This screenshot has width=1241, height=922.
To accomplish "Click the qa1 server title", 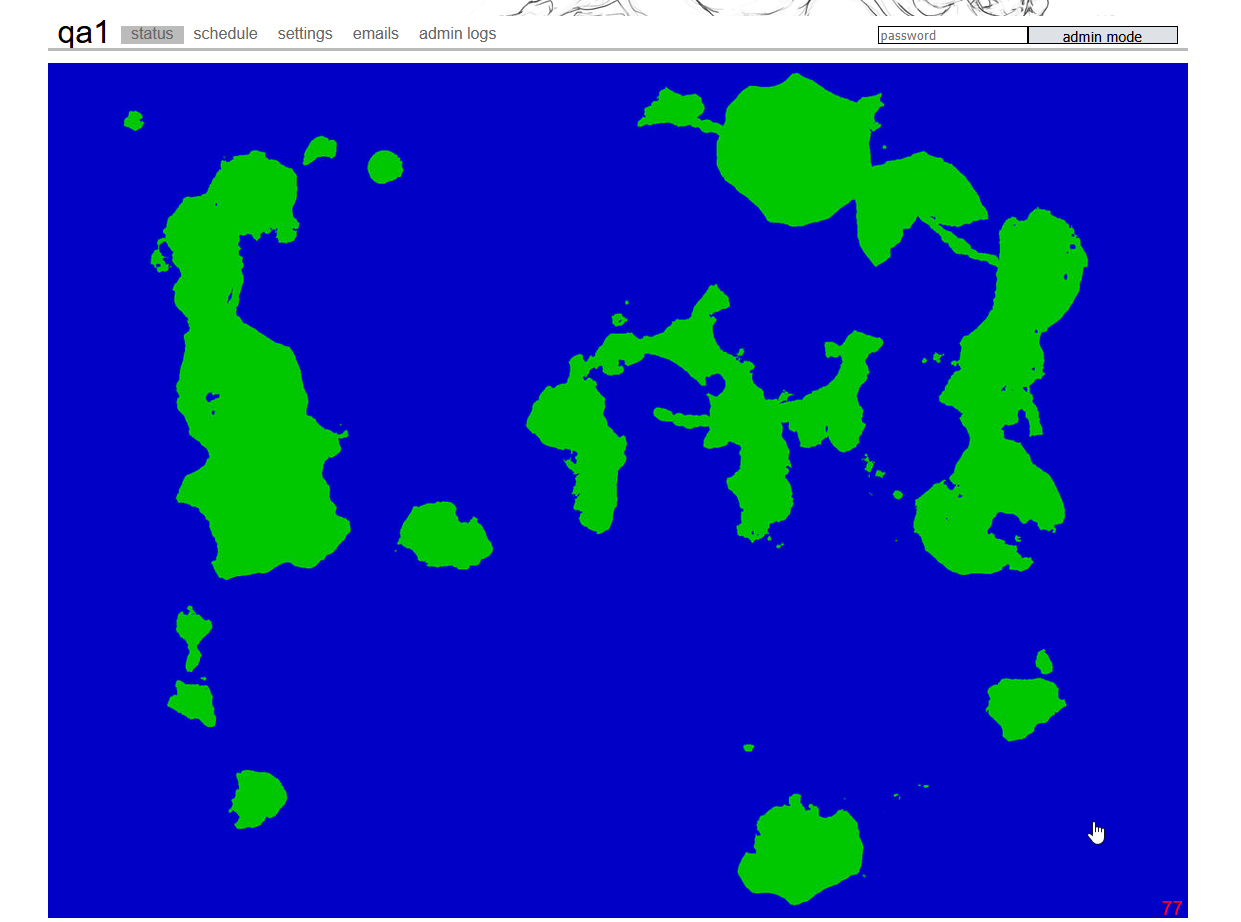I will (x=82, y=33).
